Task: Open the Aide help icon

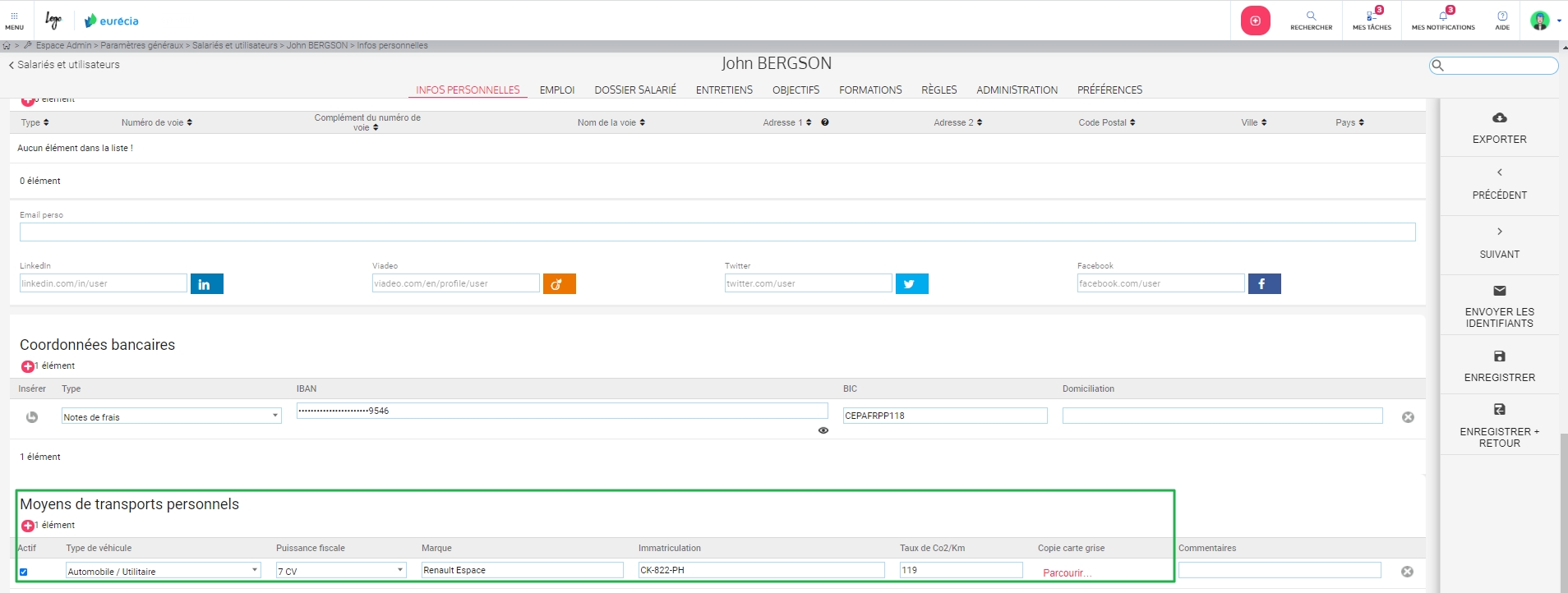Action: tap(1502, 21)
